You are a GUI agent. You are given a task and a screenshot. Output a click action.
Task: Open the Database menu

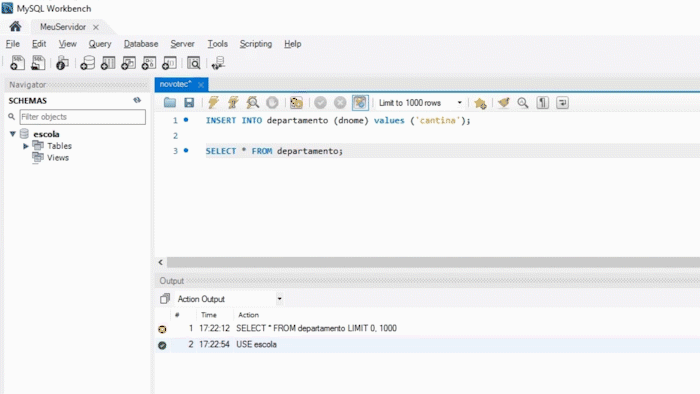tap(141, 44)
